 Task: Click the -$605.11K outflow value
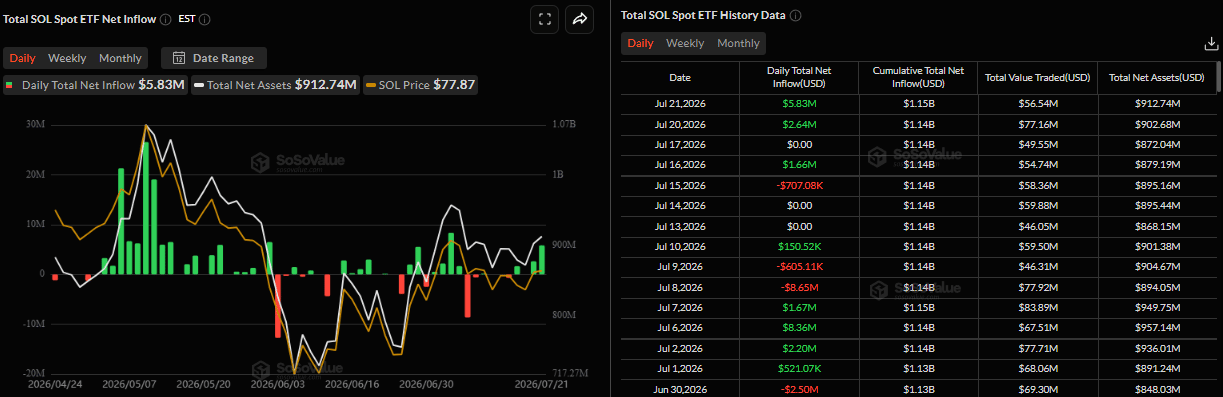coord(798,266)
